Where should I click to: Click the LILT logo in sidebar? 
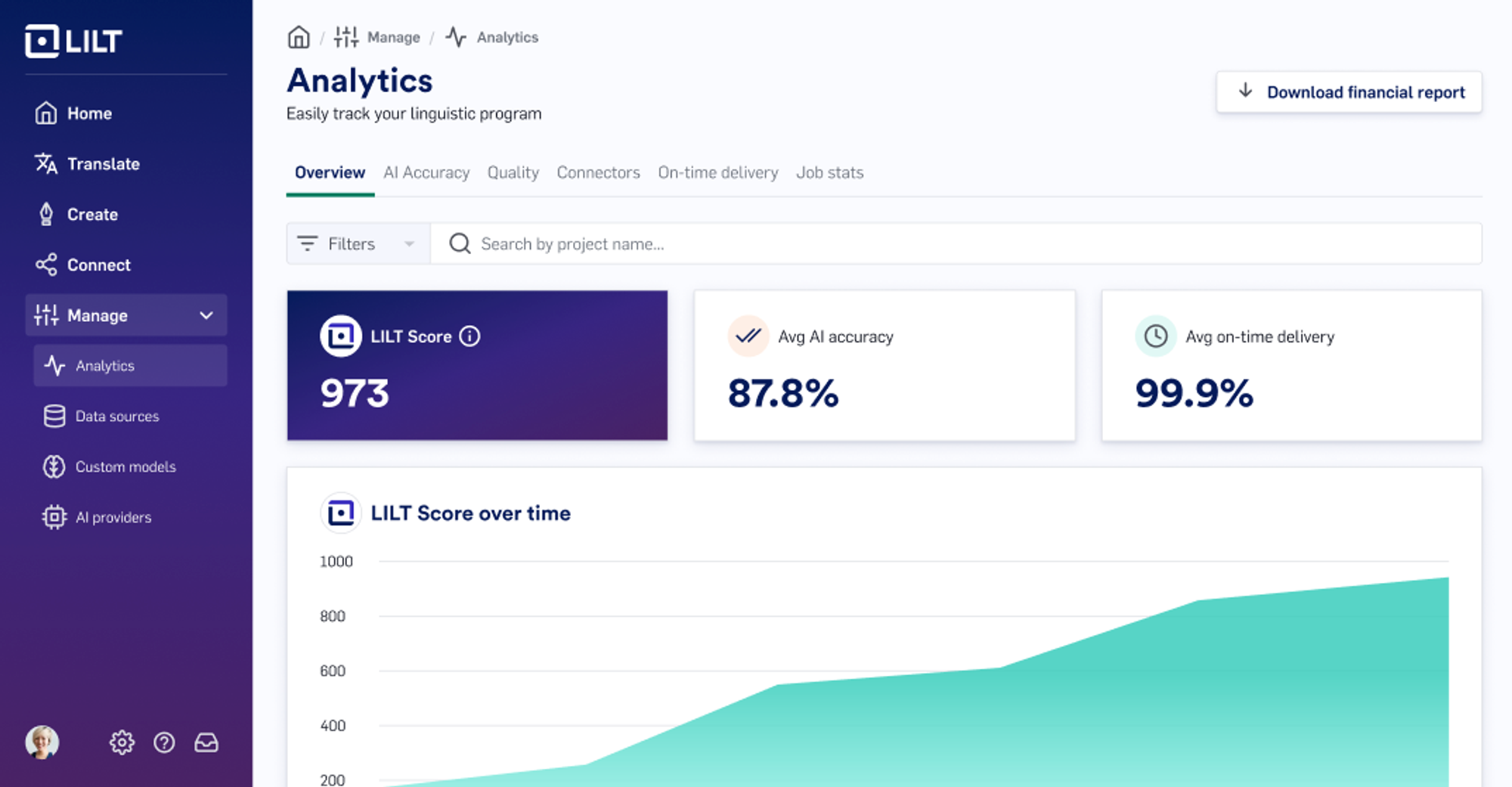73,41
